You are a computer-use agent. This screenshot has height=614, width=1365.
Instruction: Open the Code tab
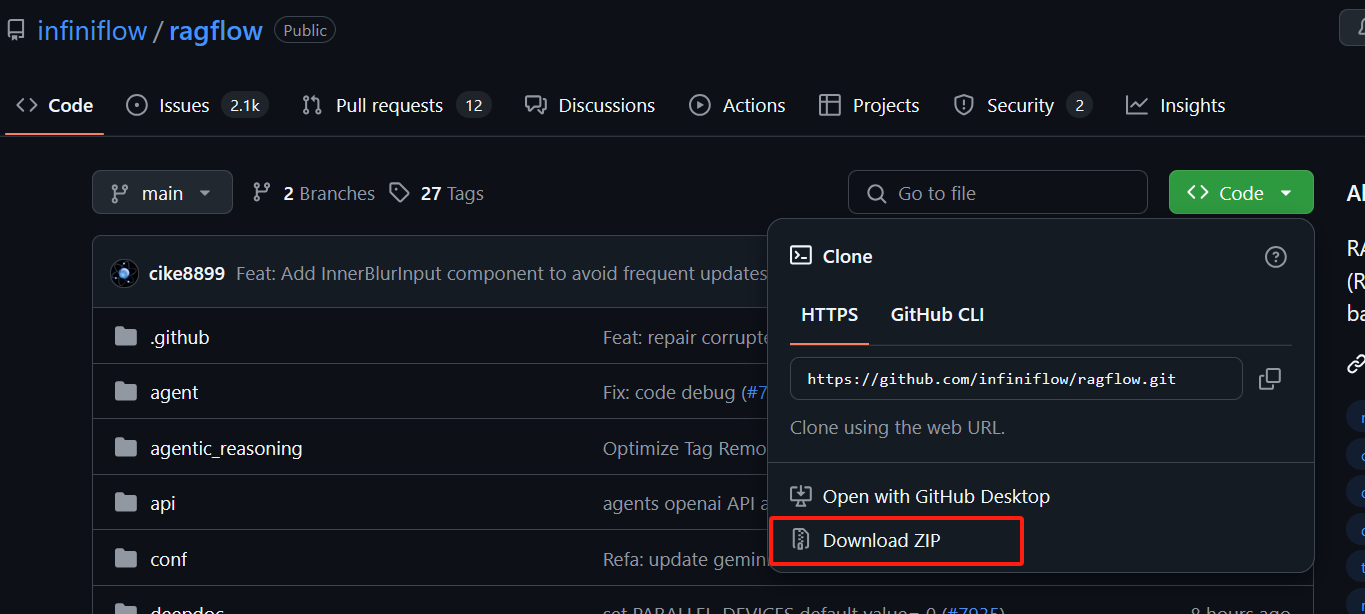click(x=55, y=105)
